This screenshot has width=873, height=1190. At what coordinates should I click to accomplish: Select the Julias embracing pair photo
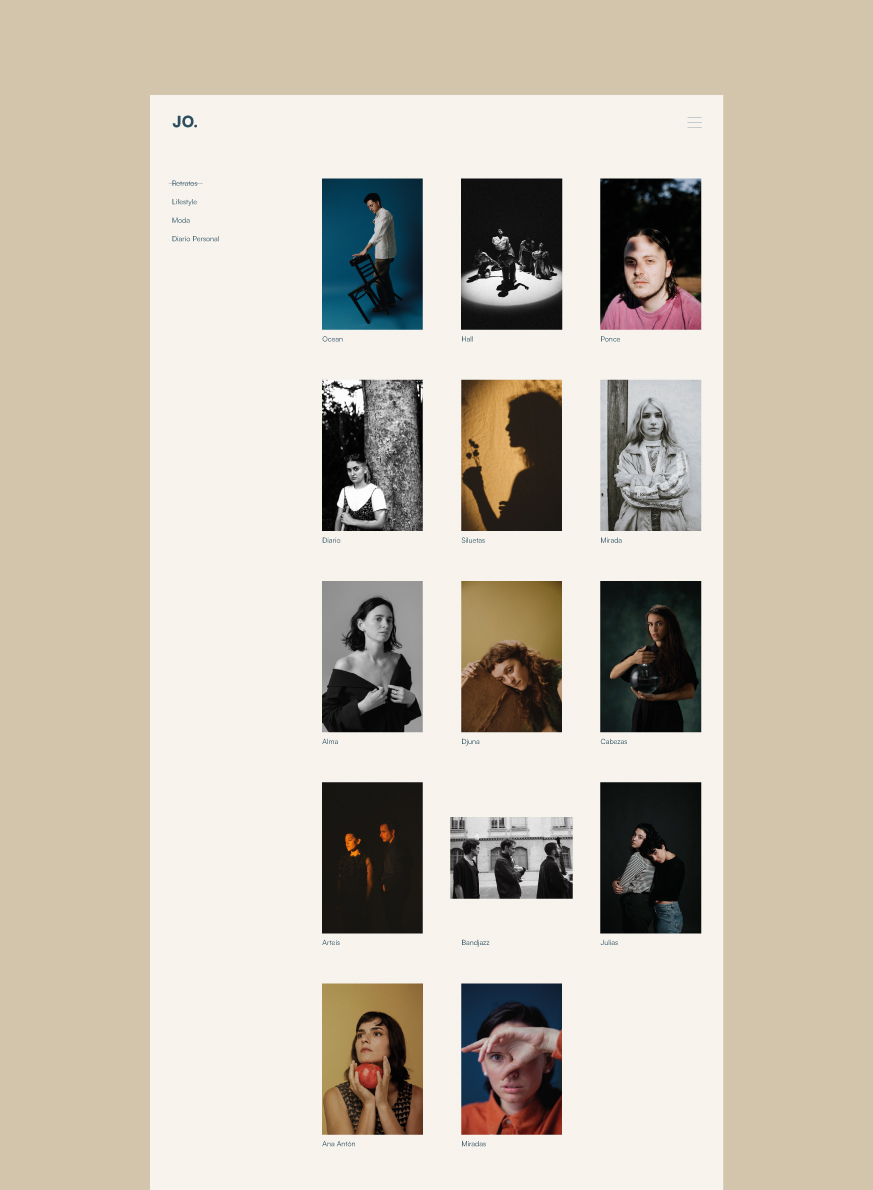[x=651, y=858]
